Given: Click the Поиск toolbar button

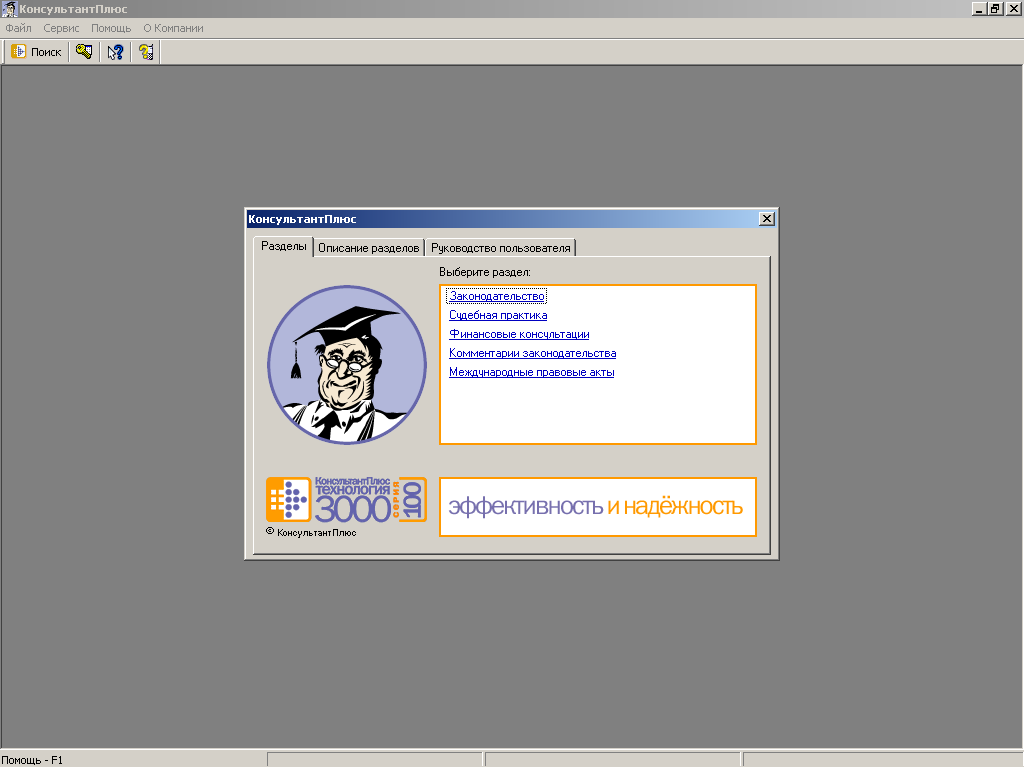Looking at the screenshot, I should tap(37, 52).
